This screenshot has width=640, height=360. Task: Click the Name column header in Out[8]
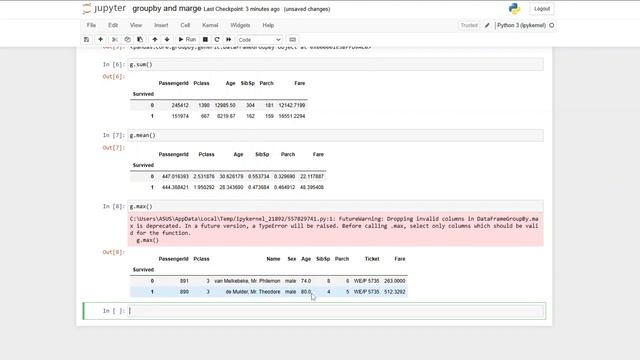click(273, 259)
